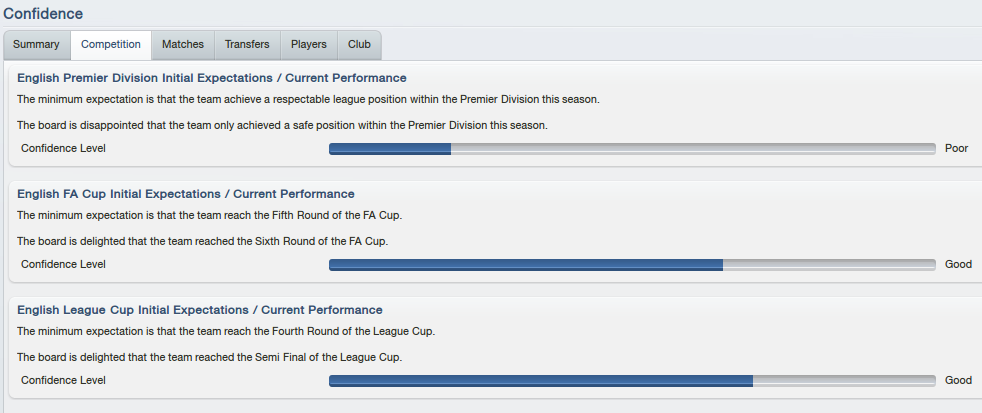Show the Players tab
The width and height of the screenshot is (982, 413).
pyautogui.click(x=309, y=45)
